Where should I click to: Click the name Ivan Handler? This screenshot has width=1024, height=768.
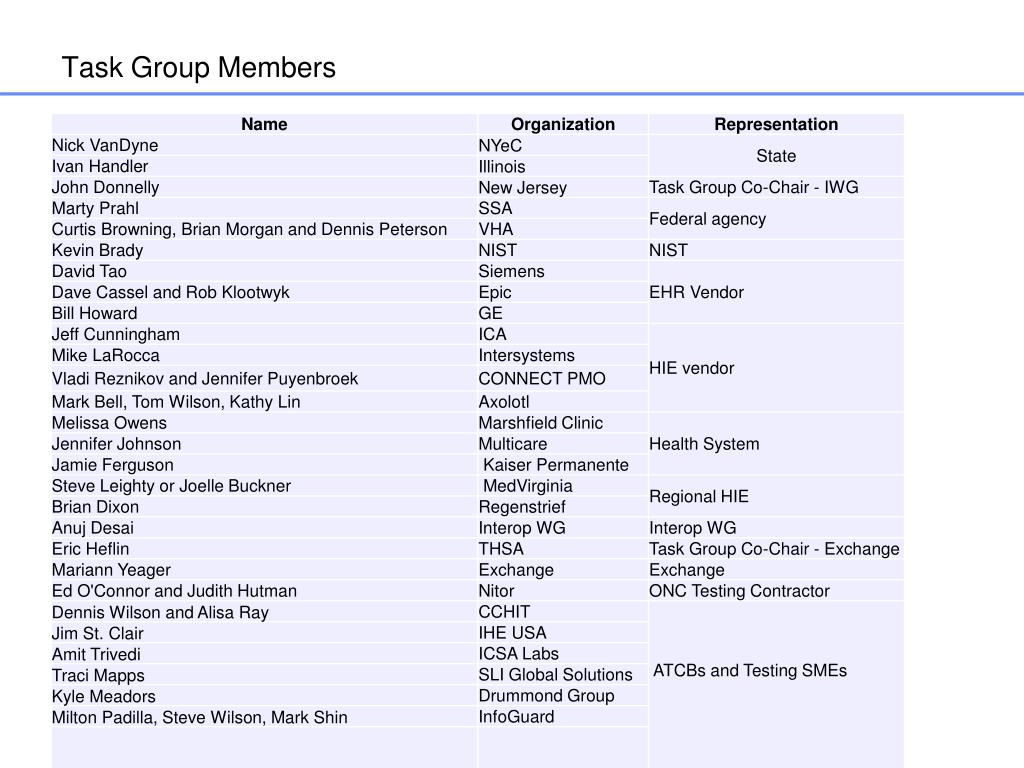click(x=100, y=167)
